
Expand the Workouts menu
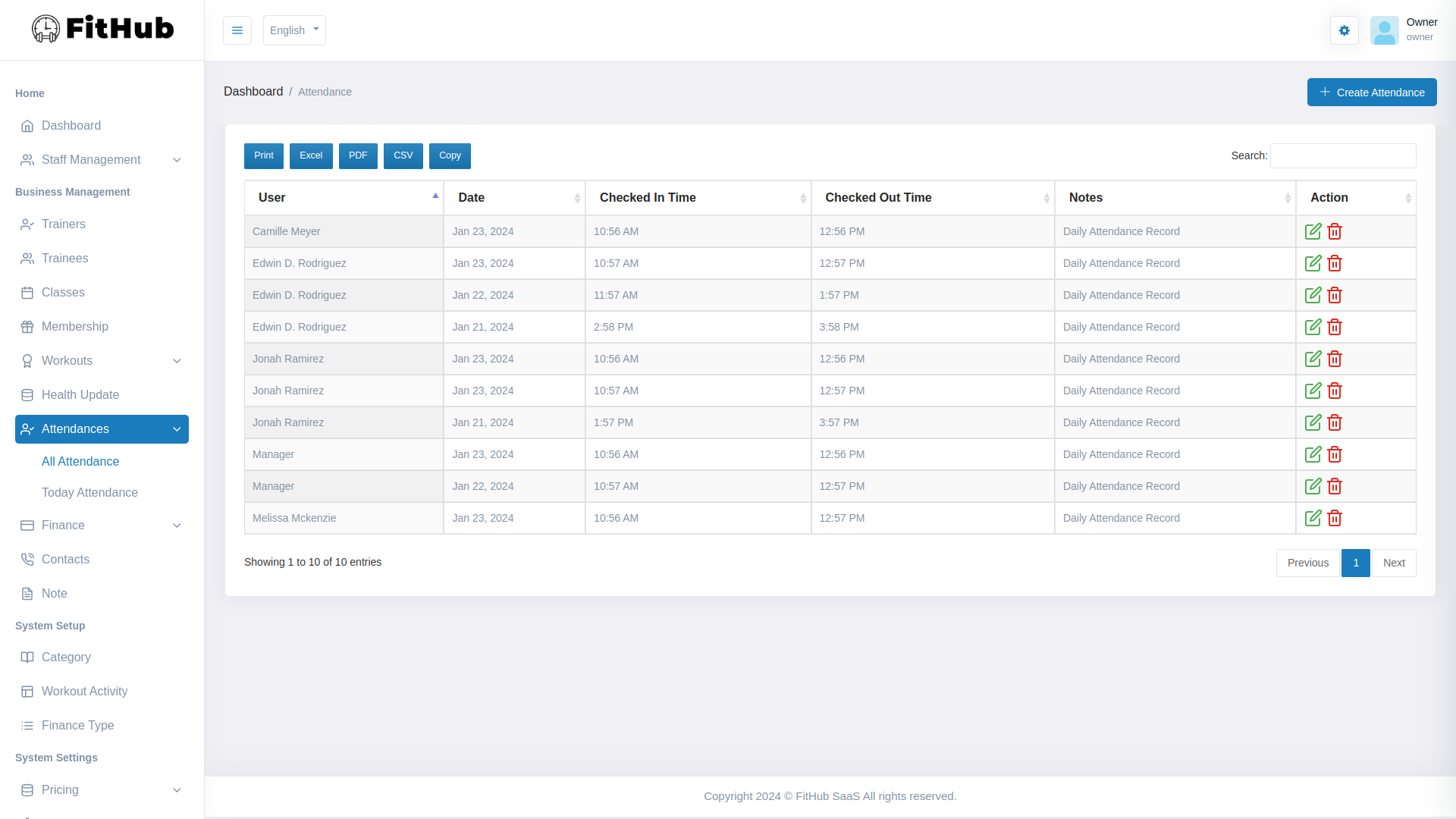click(x=177, y=361)
